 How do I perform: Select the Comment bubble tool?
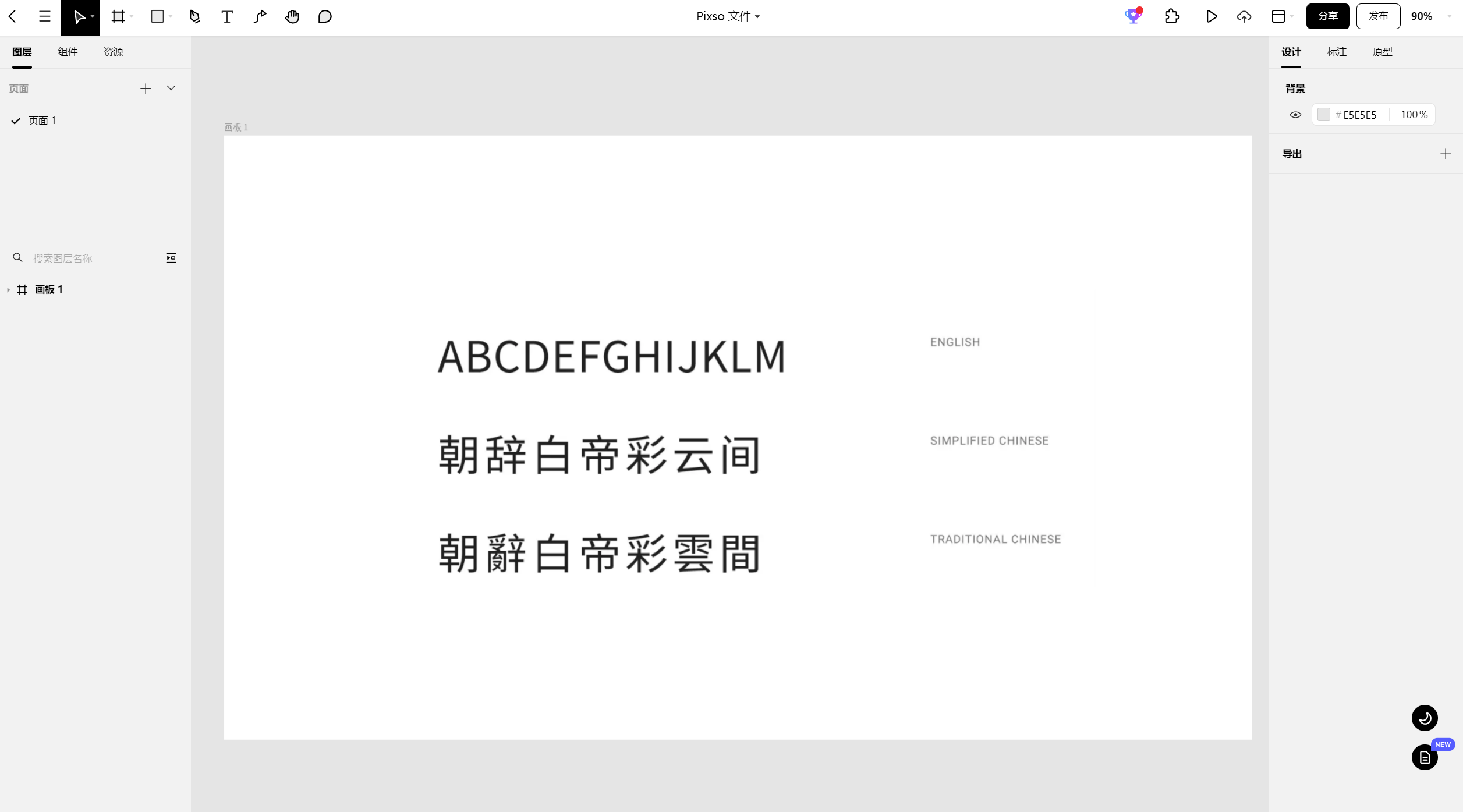(325, 17)
